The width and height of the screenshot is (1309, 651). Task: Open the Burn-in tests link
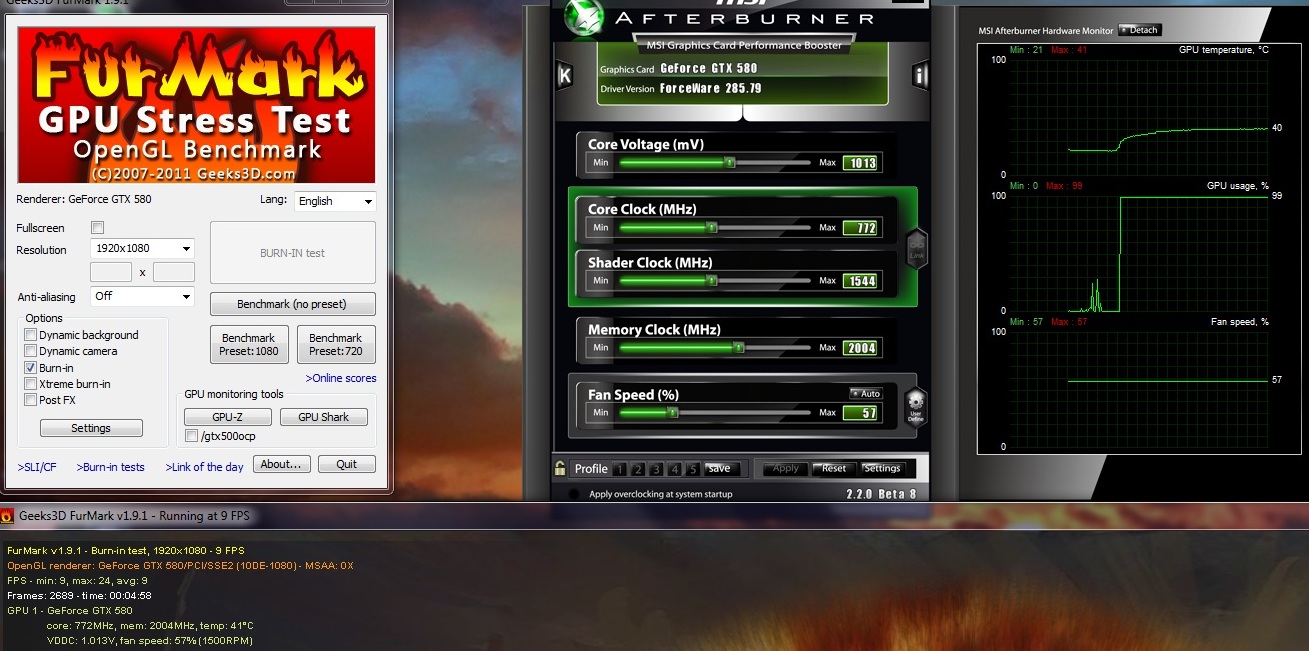pos(111,467)
